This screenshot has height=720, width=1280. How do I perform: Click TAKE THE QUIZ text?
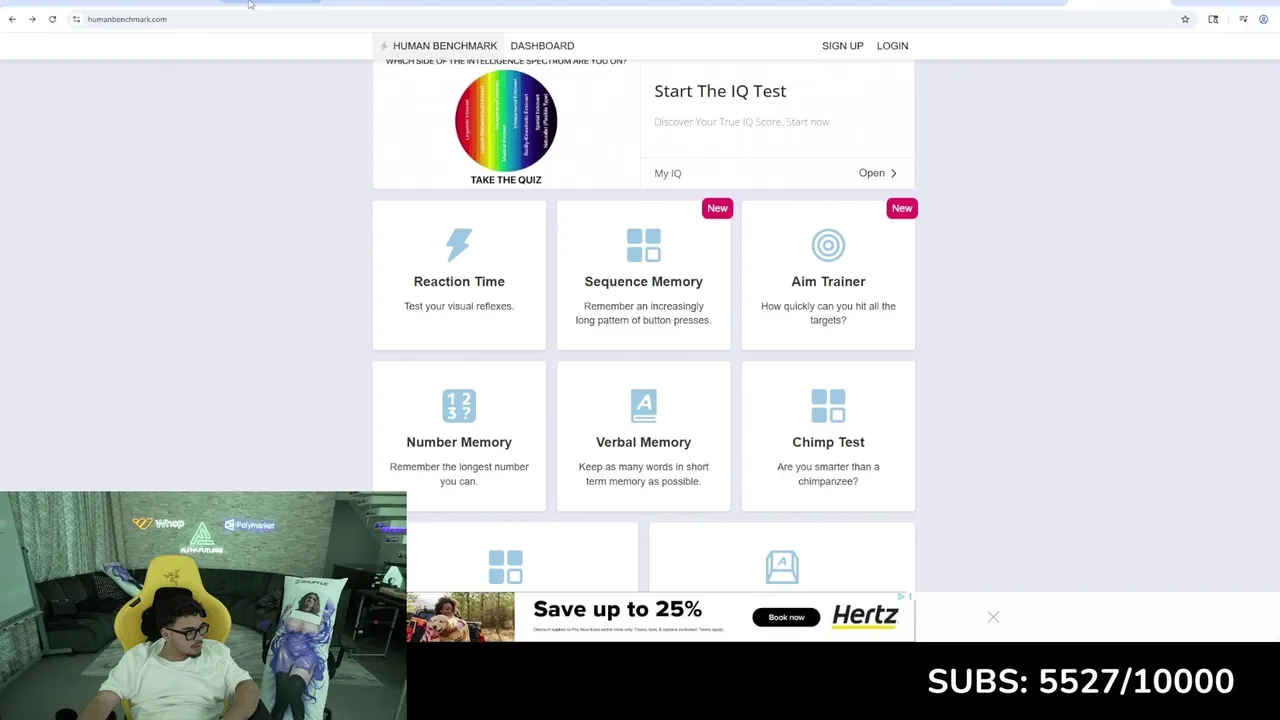[506, 180]
